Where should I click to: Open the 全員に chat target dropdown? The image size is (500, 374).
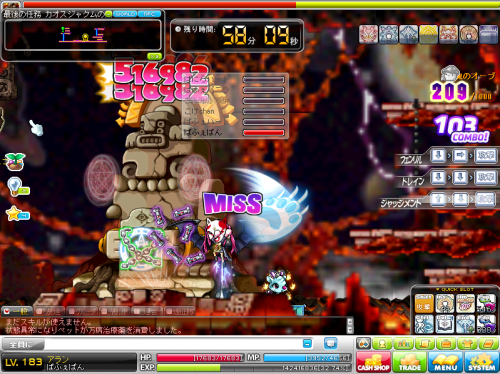[x=23, y=344]
